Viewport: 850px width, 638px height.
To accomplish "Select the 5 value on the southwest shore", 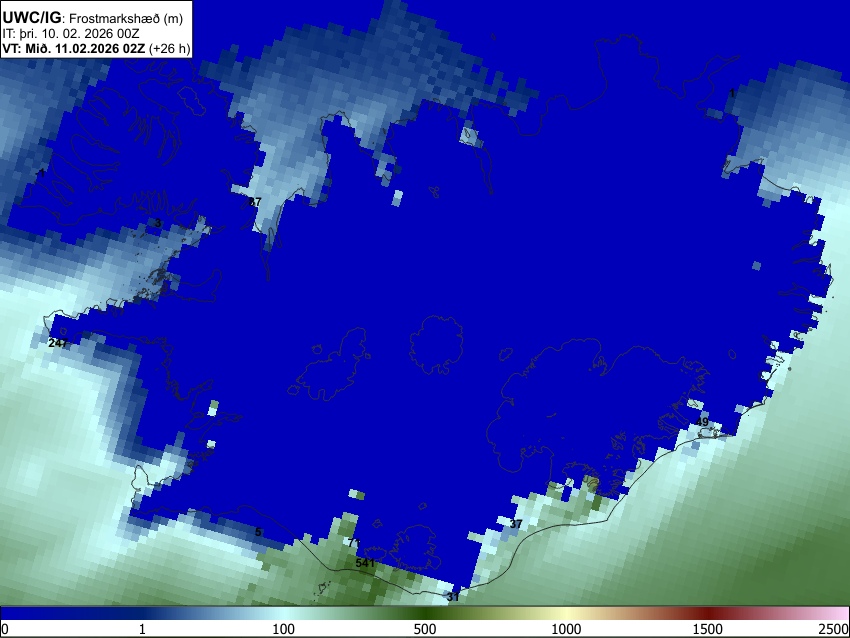I will 258,532.
